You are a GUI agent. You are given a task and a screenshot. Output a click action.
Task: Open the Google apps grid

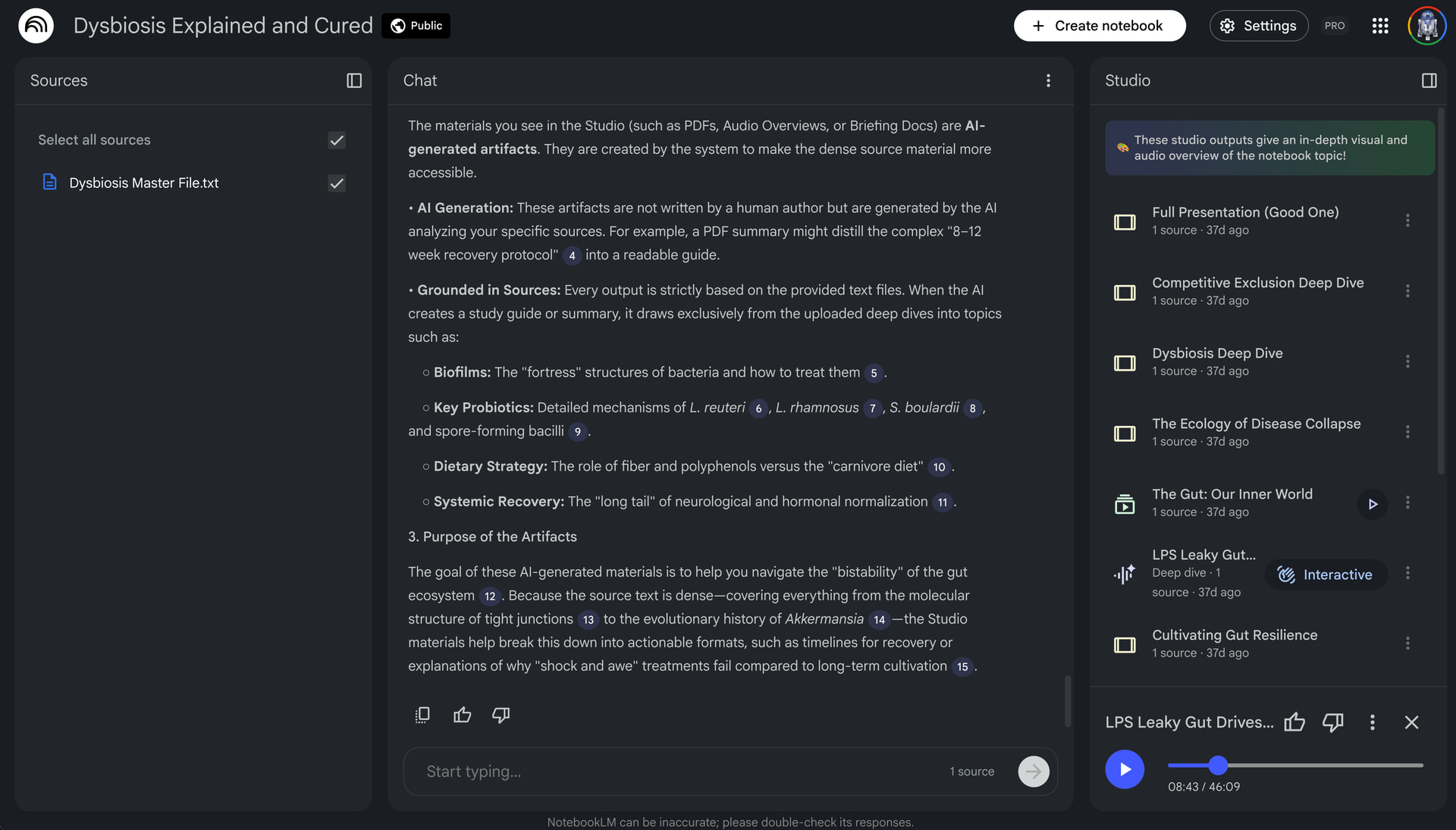1380,26
